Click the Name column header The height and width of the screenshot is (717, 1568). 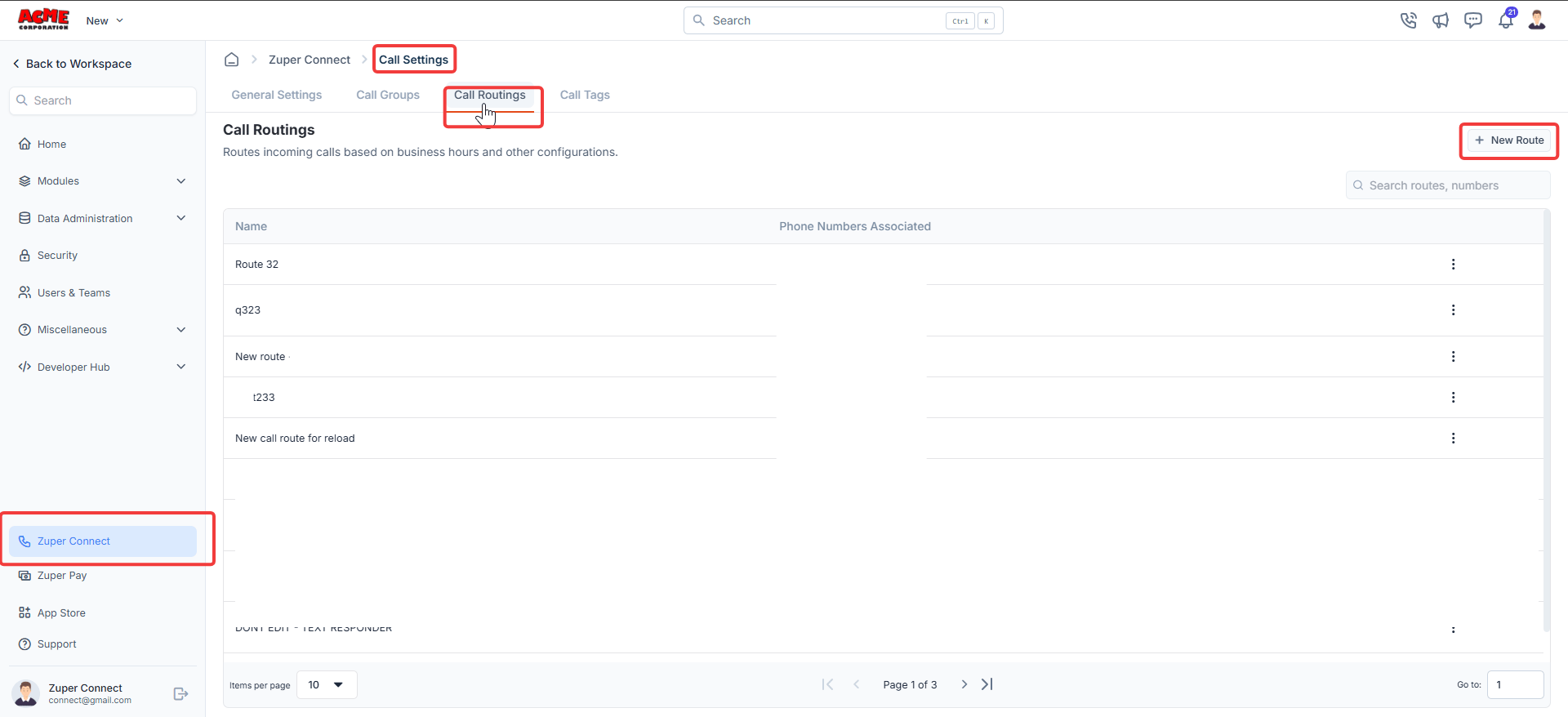pyautogui.click(x=252, y=226)
